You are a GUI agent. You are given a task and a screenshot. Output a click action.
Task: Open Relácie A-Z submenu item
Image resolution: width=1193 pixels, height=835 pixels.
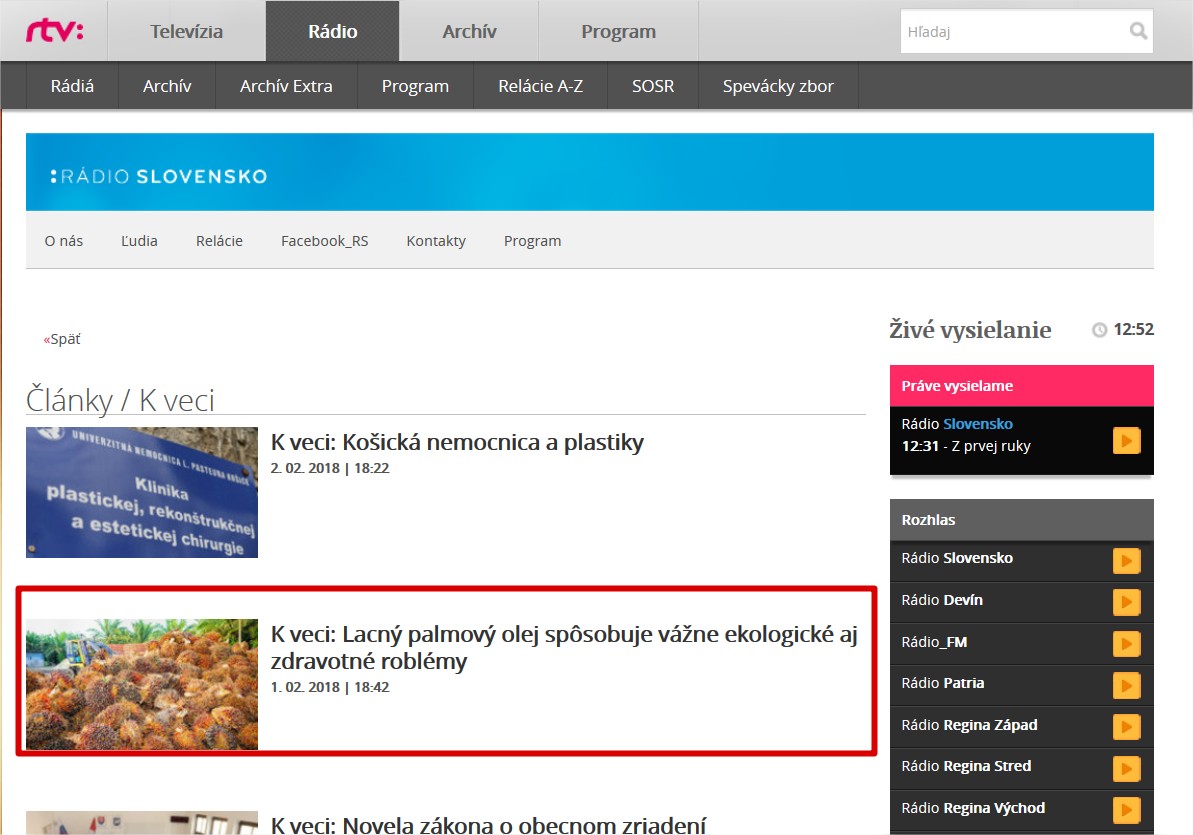[541, 86]
